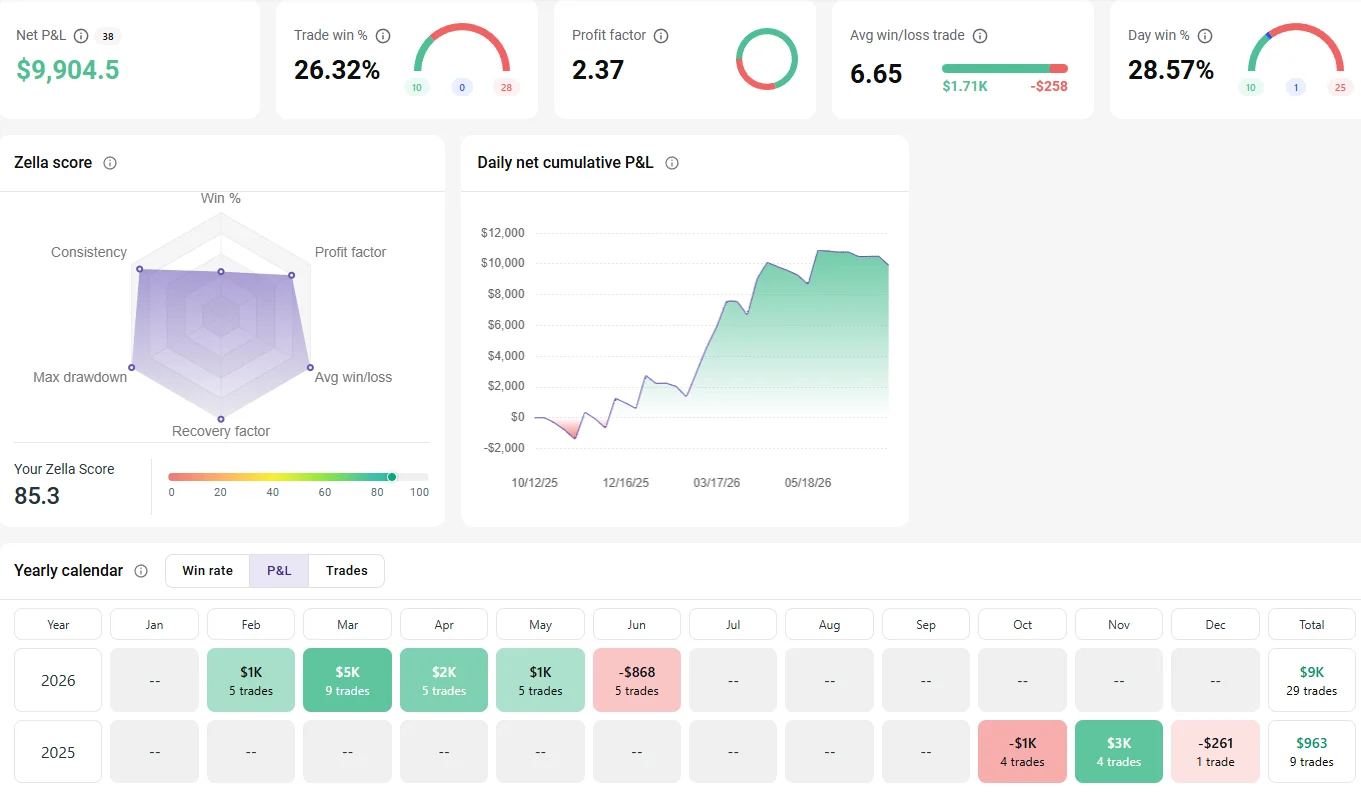Click the green 10 winning days badge under Day win %
The image size is (1361, 793).
click(x=1250, y=88)
